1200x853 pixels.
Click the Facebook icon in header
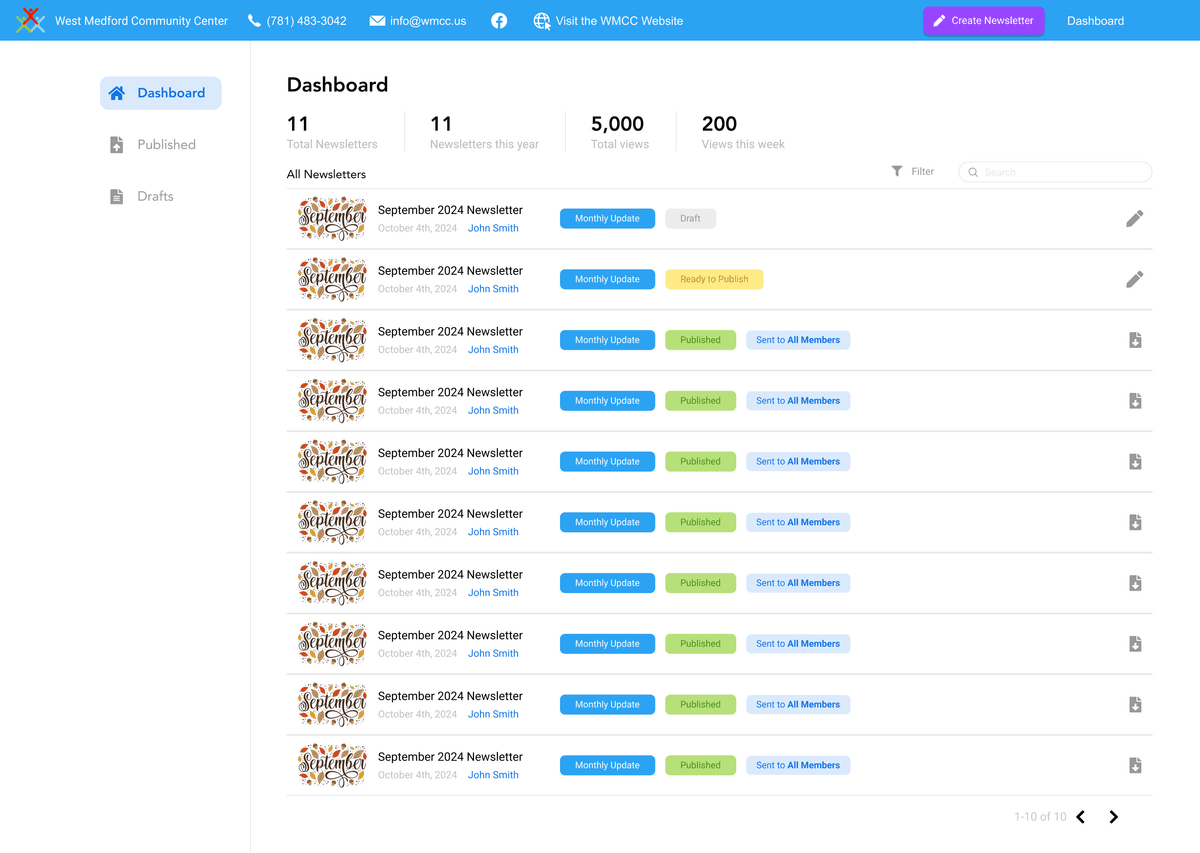coord(499,21)
